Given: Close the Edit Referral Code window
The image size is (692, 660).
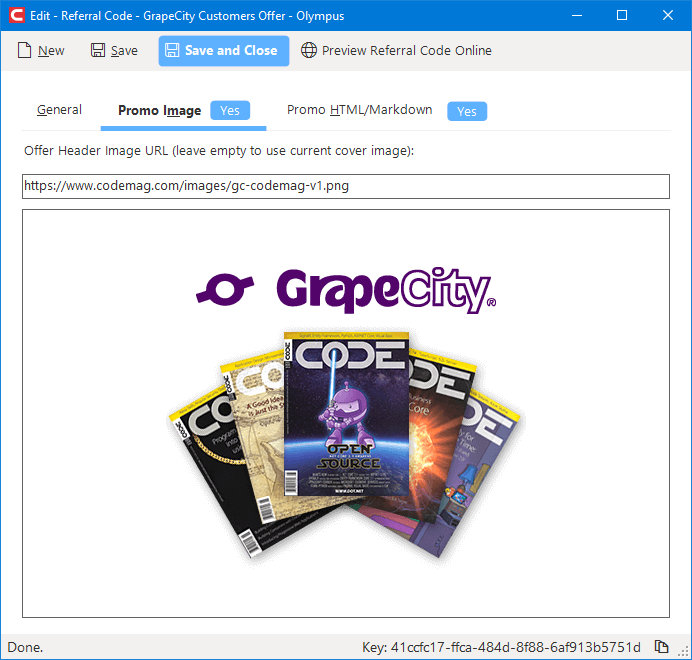Looking at the screenshot, I should tap(668, 15).
